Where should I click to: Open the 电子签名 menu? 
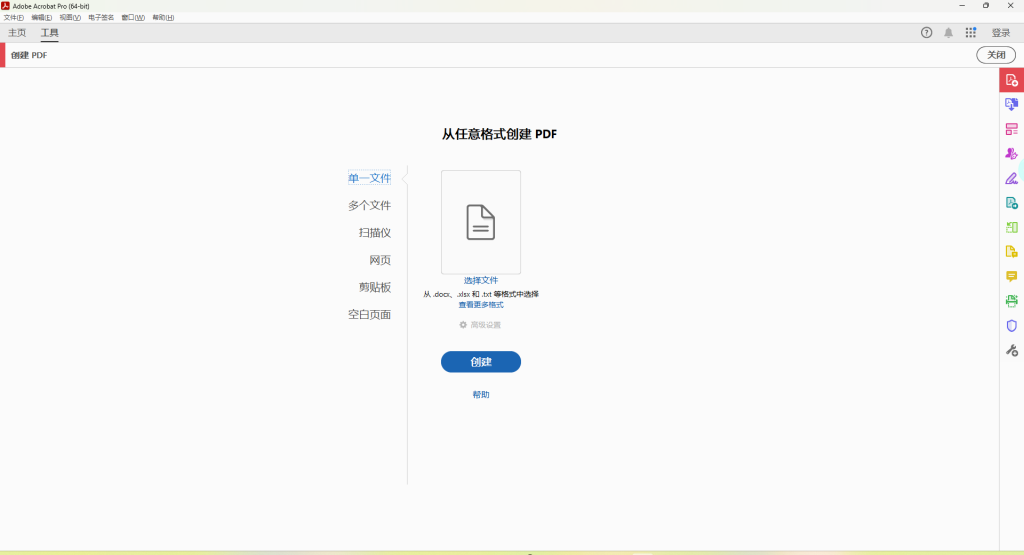(x=101, y=18)
